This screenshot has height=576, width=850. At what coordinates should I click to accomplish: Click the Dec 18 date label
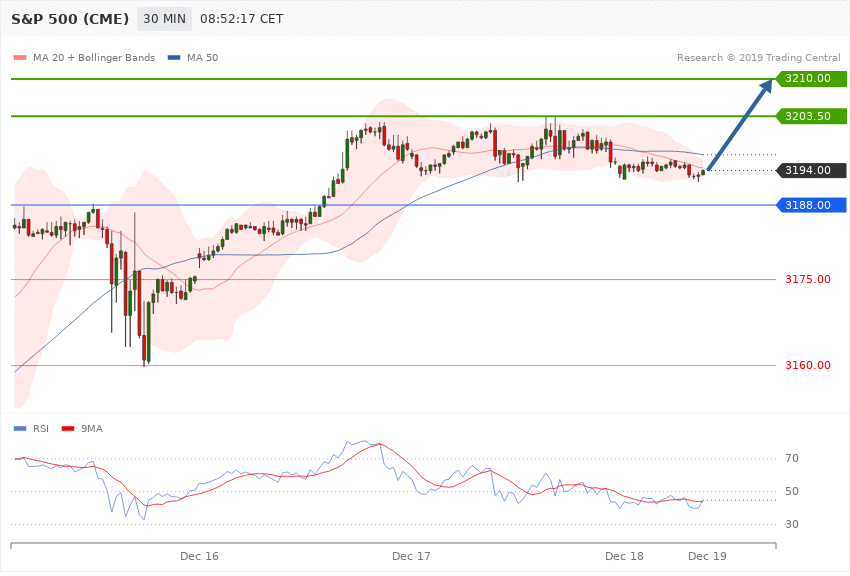624,556
